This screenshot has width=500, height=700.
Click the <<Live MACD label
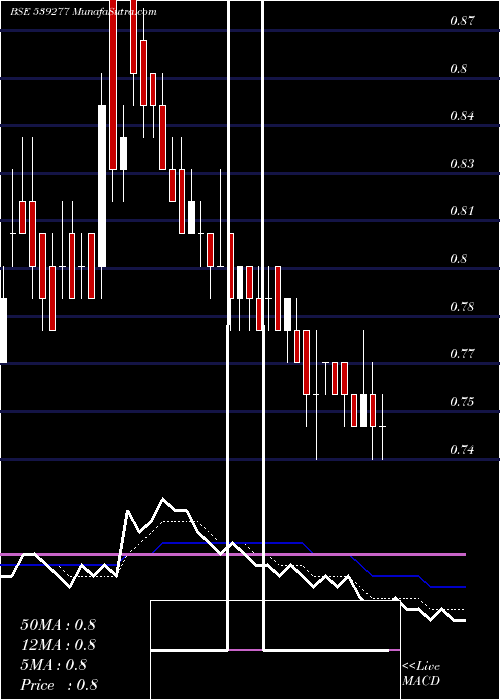(421, 674)
